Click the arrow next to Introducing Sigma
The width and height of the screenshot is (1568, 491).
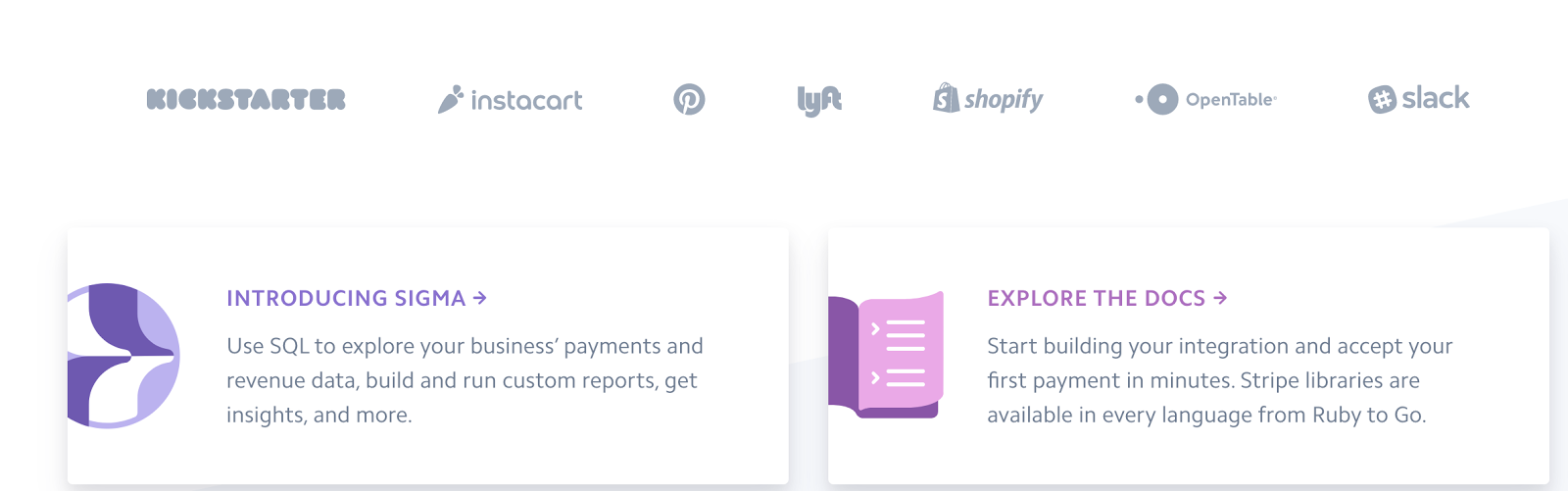click(480, 298)
